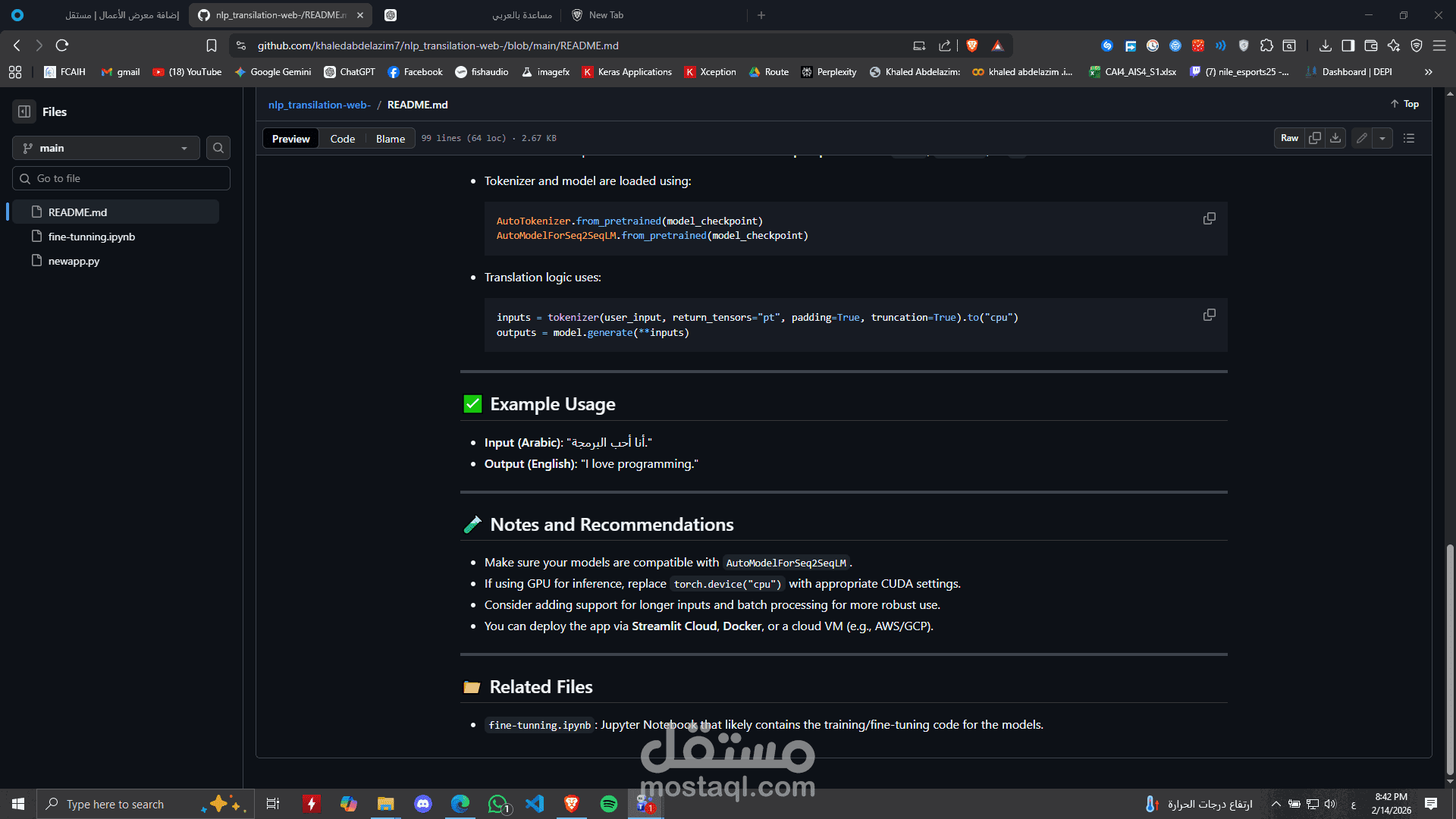Screen dimensions: 1456x819
Task: Switch to the Blame view tab
Action: click(x=391, y=139)
